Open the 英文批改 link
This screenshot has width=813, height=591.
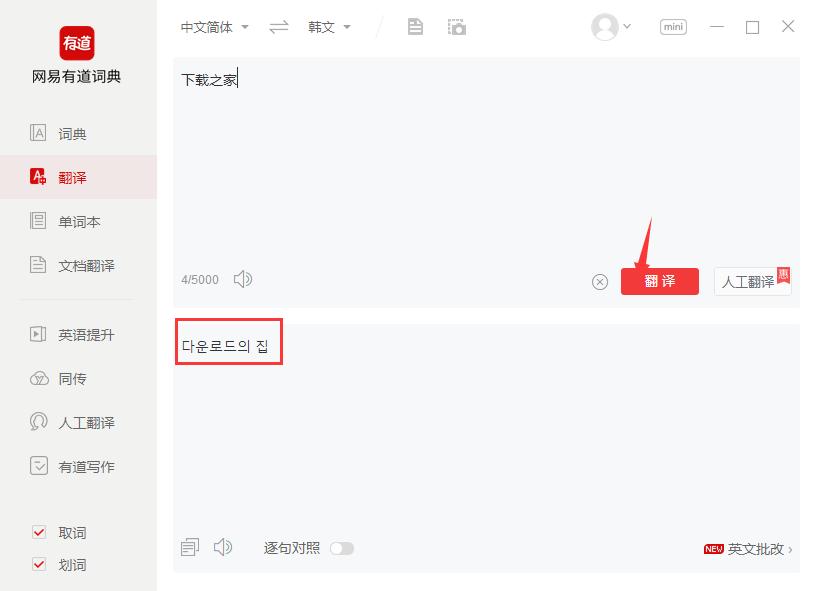coord(749,548)
